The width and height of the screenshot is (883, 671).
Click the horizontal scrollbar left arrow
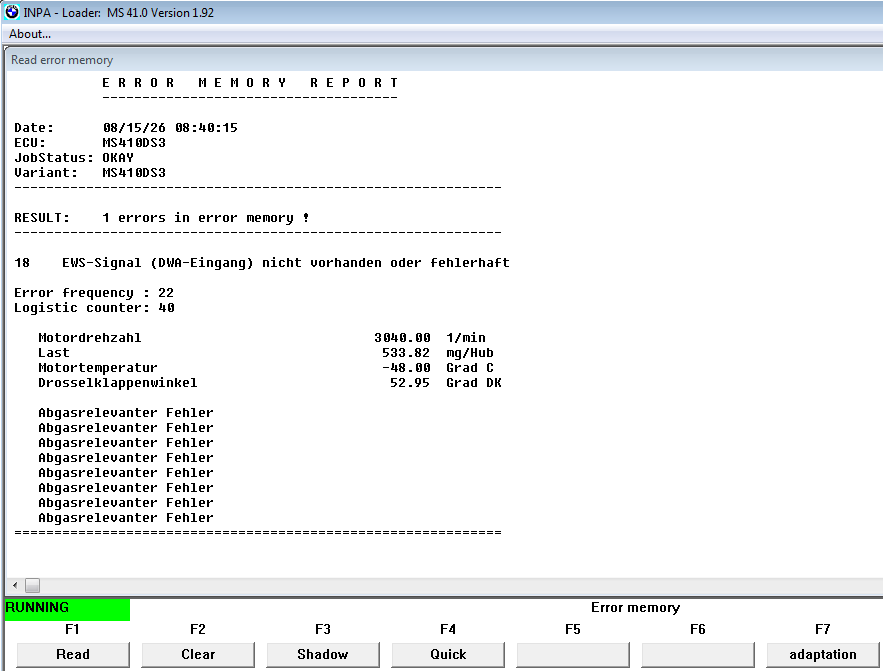pos(15,585)
